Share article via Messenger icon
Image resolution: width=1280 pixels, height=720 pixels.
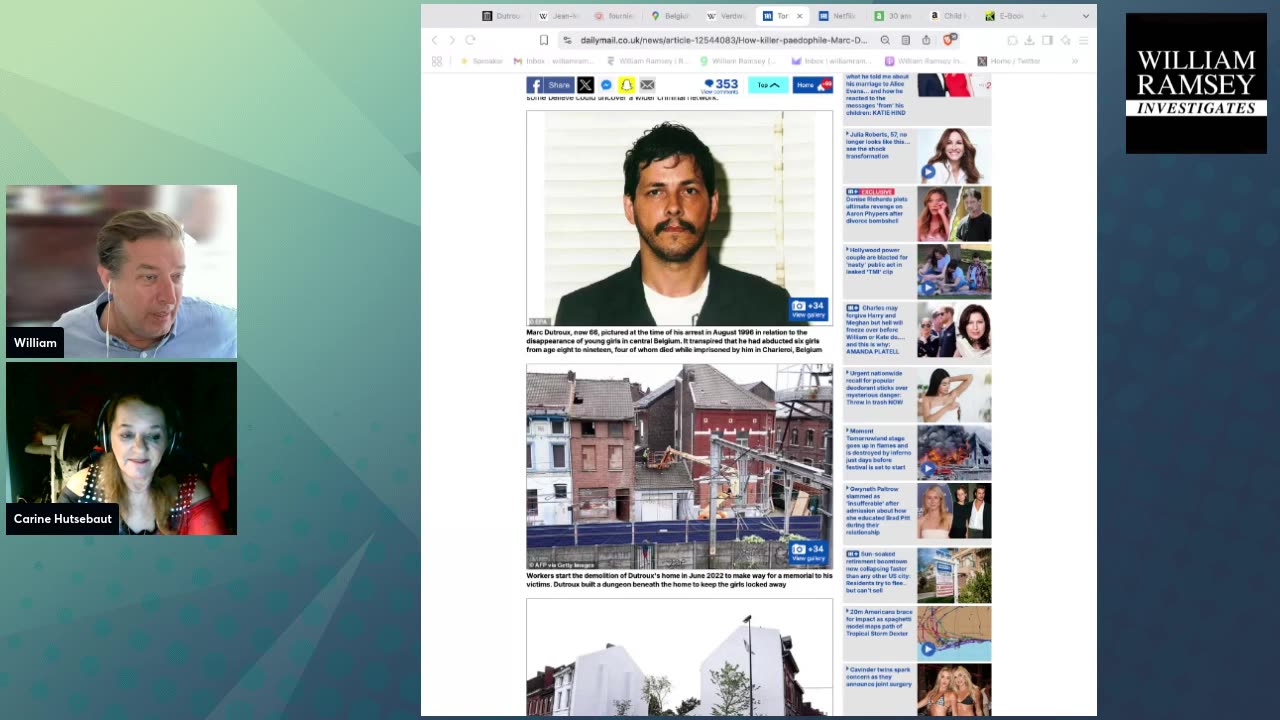pyautogui.click(x=606, y=85)
